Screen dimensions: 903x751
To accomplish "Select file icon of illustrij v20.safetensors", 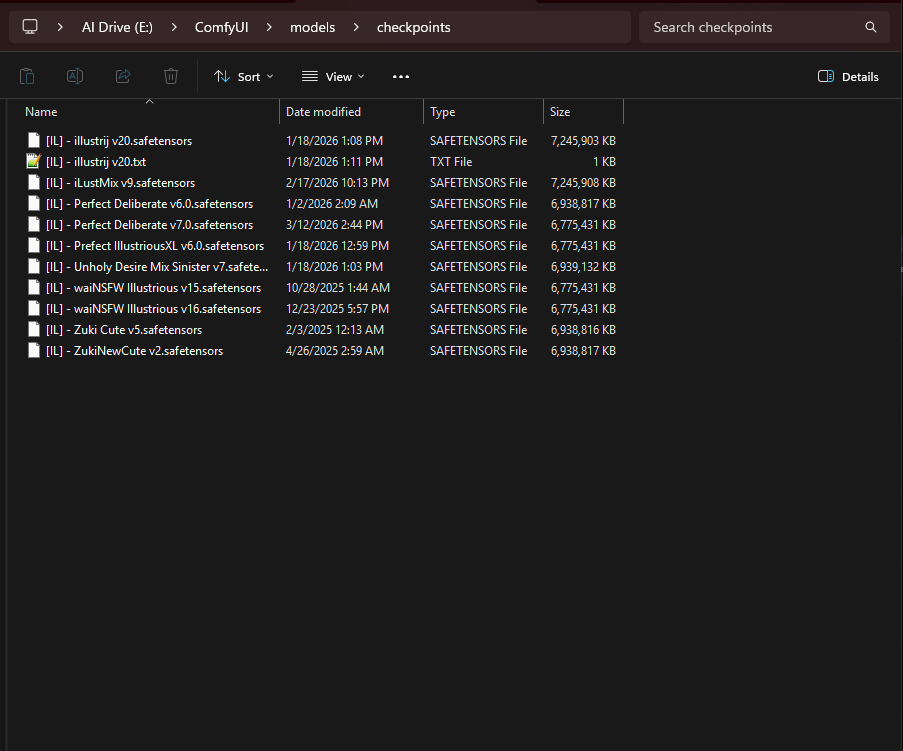I will point(34,141).
